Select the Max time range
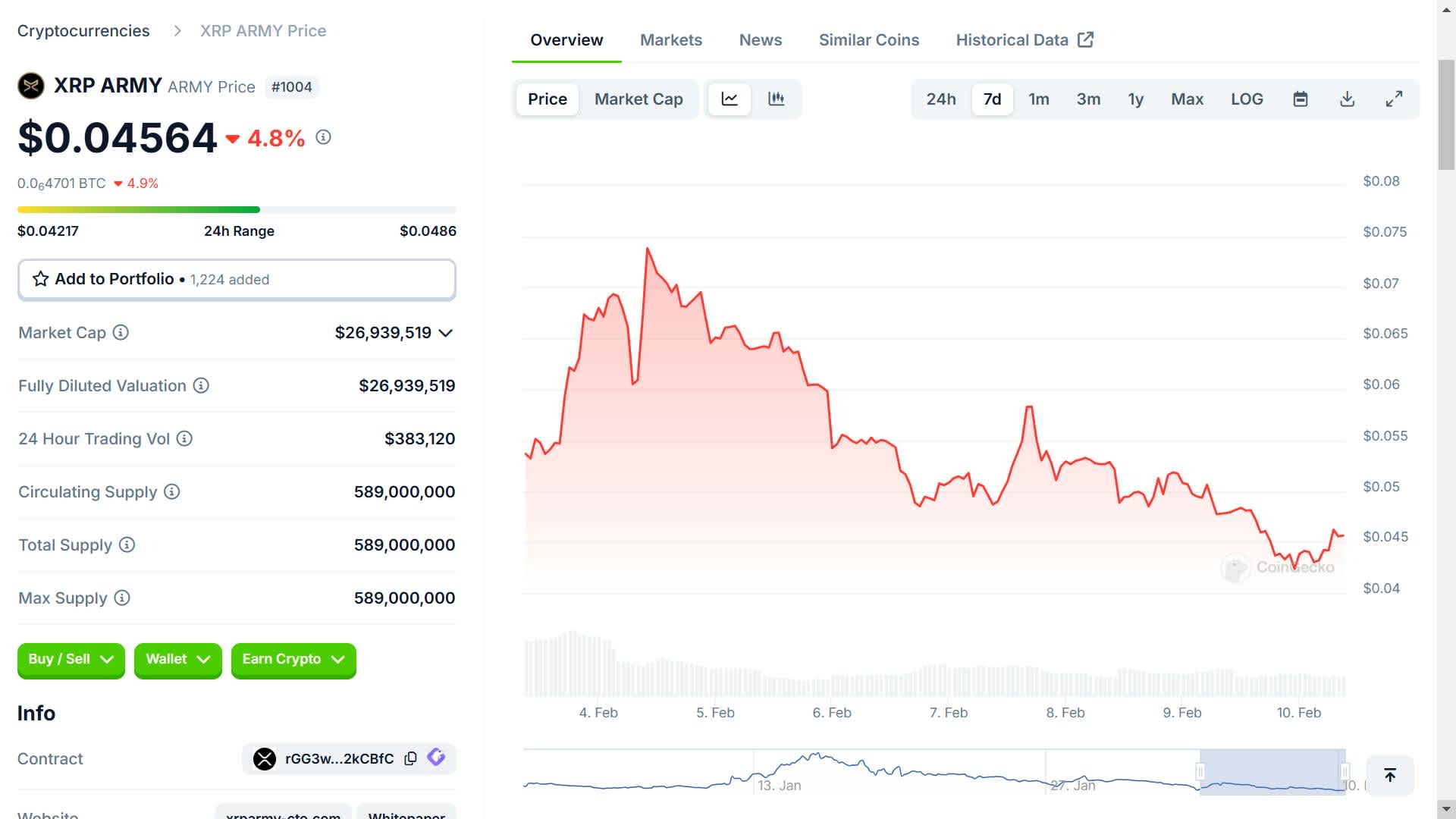Viewport: 1456px width, 819px height. pos(1188,99)
